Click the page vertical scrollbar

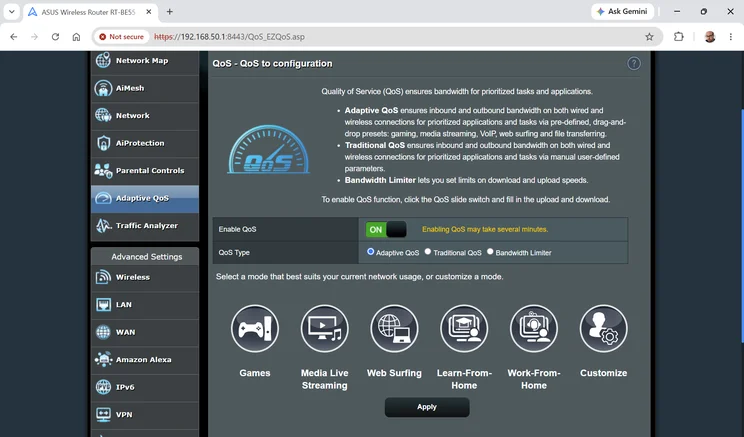pyautogui.click(x=742, y=225)
